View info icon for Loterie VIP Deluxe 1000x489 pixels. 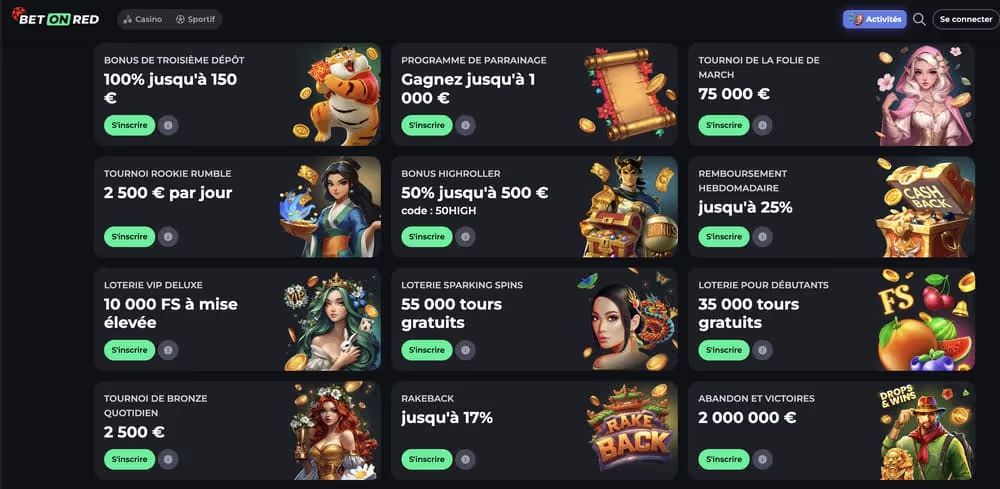pos(168,350)
